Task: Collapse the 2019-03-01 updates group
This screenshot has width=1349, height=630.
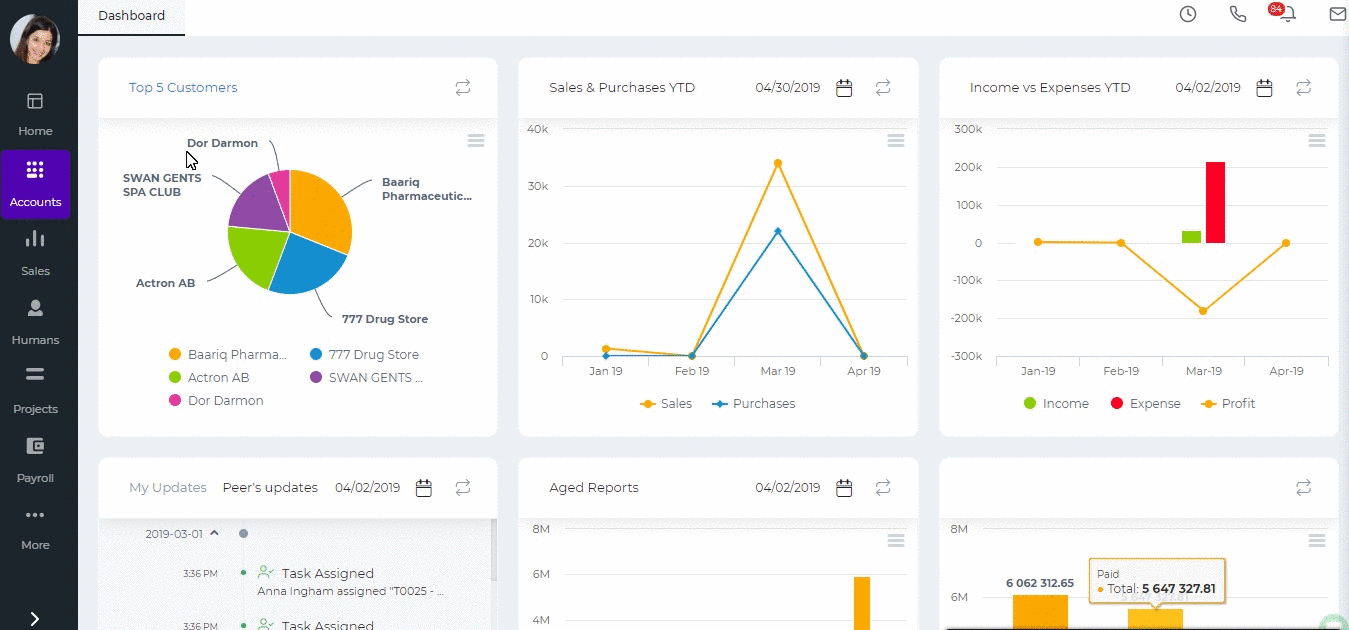Action: click(x=214, y=534)
